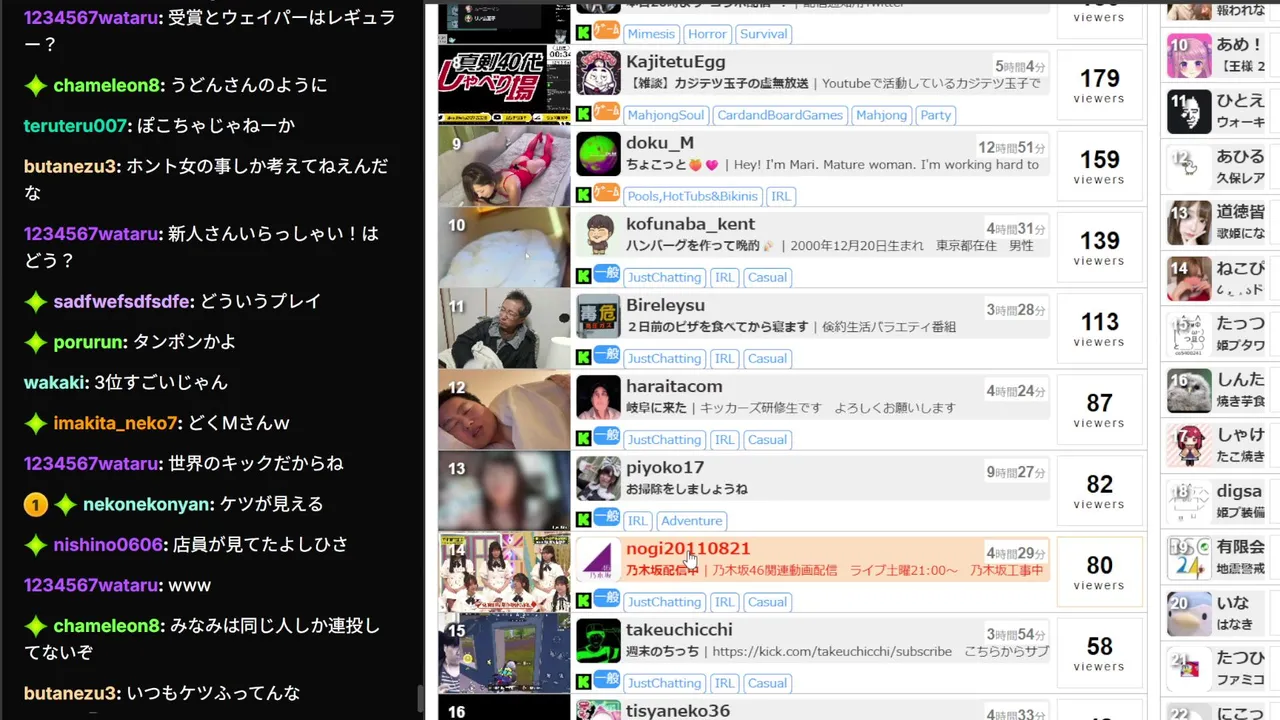Screen dimensions: 1280x720
Task: Click the 113 viewers count box
Action: (x=1099, y=328)
